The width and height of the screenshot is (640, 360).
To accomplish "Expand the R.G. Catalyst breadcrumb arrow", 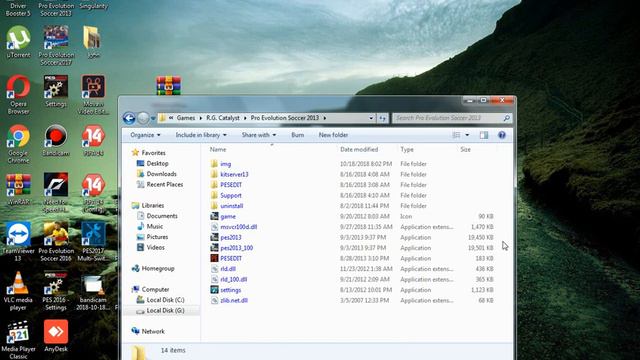I will (245, 118).
